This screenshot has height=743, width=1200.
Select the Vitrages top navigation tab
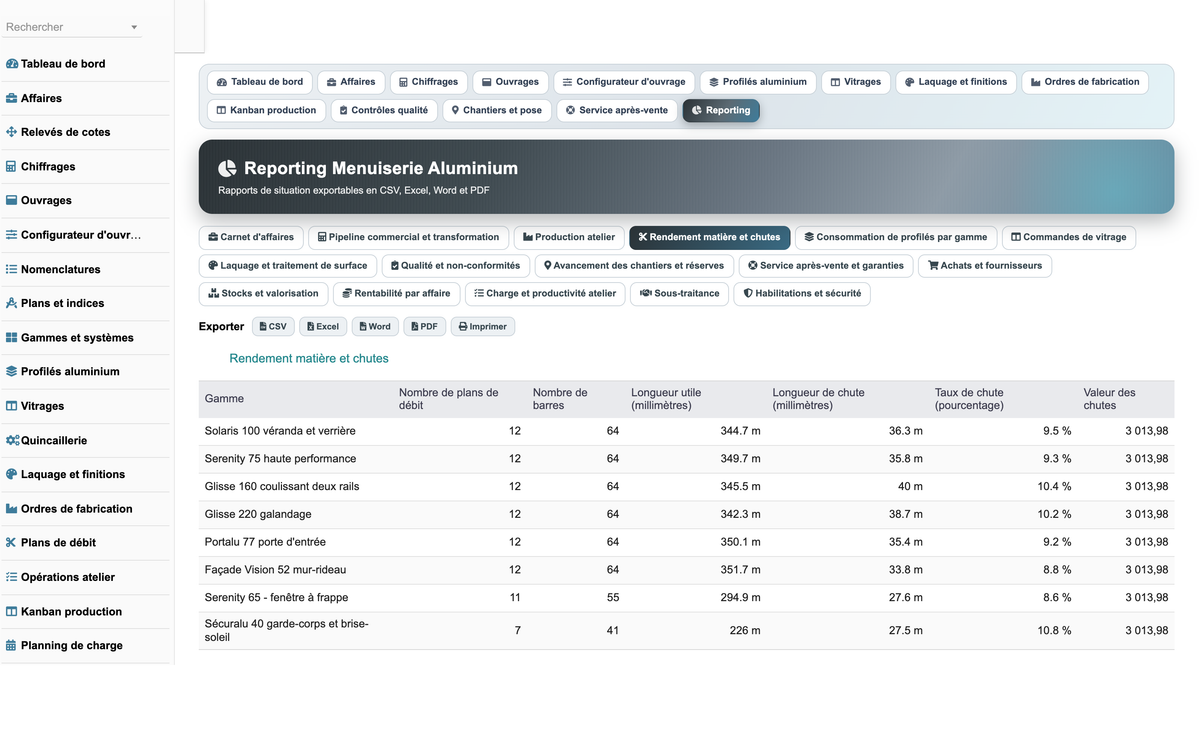click(856, 82)
